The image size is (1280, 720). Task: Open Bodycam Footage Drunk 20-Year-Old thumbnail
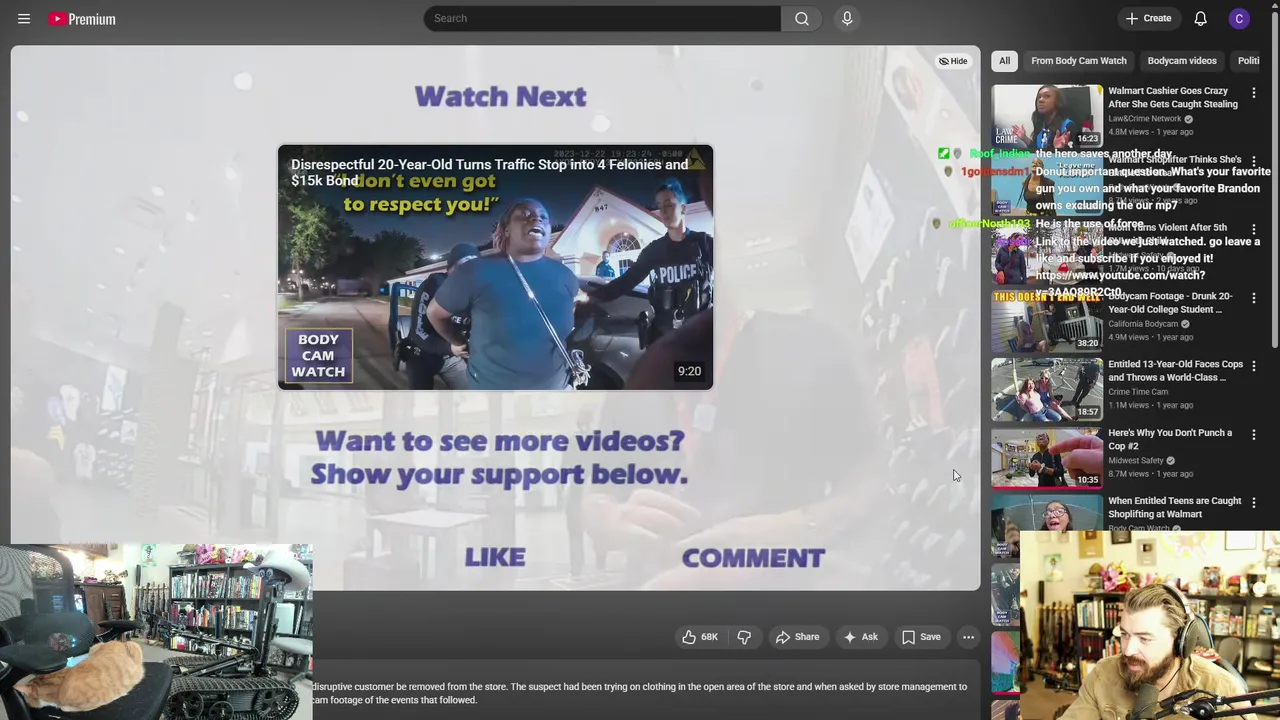1047,320
